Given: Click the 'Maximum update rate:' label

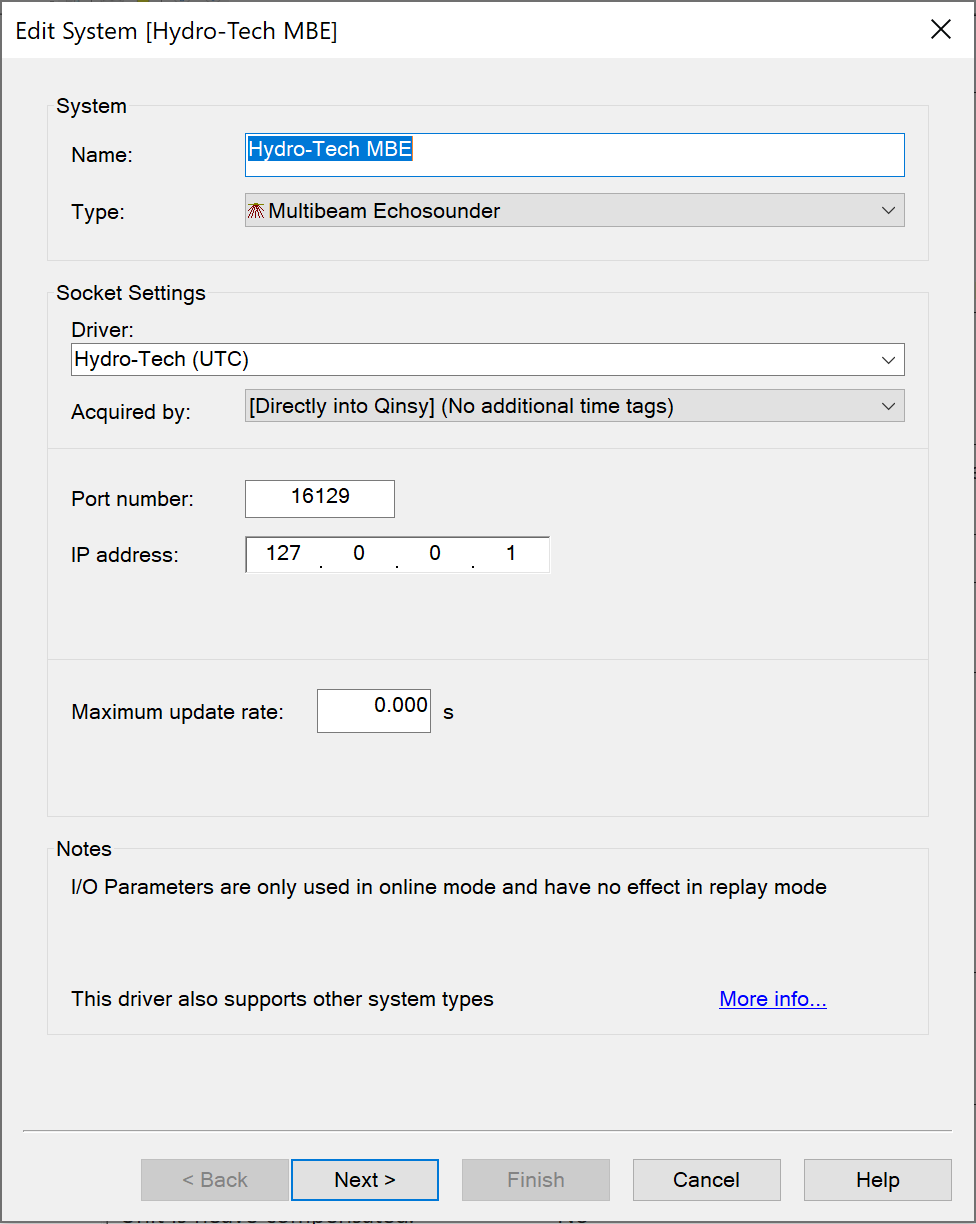Looking at the screenshot, I should 178,713.
